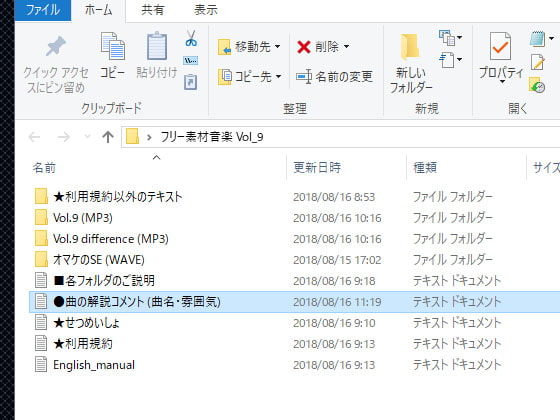Screen dimensions: 560x420
Task: Select the English_manual text file
Action: click(x=94, y=365)
